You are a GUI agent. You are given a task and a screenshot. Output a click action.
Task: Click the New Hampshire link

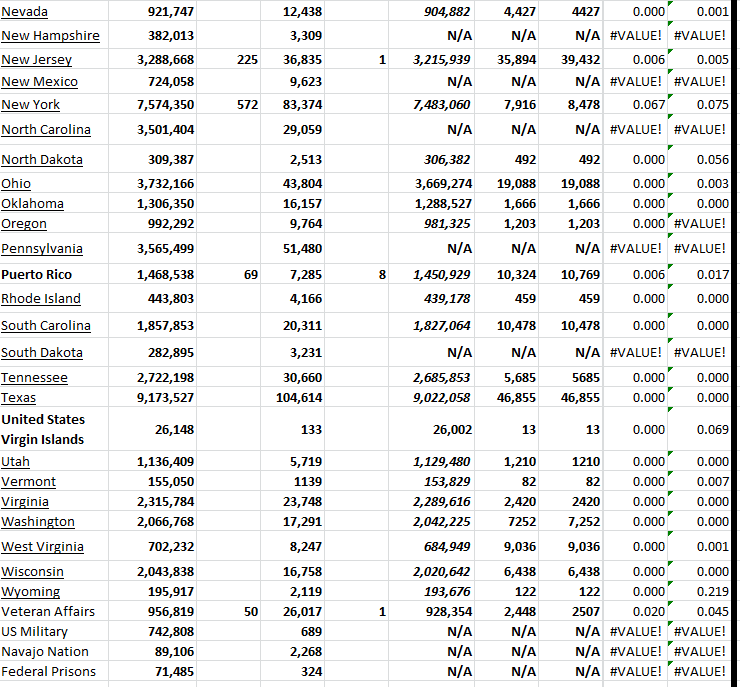(x=50, y=36)
